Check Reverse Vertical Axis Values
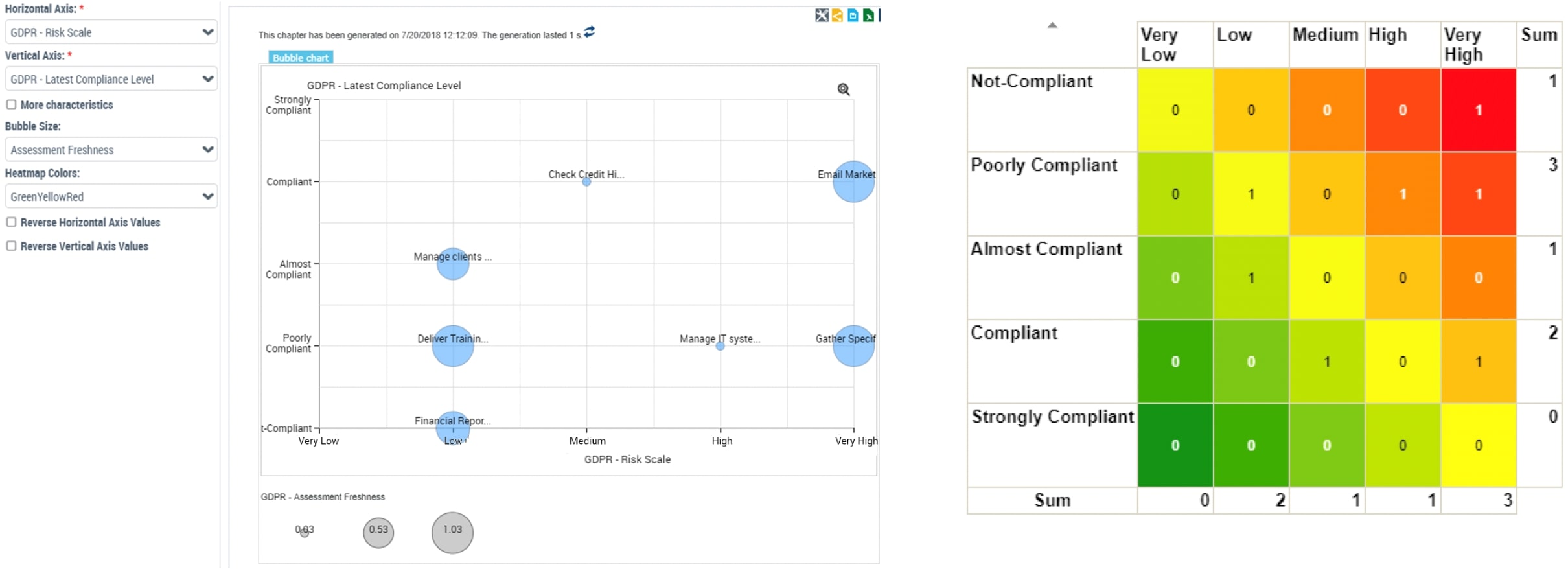Viewport: 1568px width, 569px height. (x=11, y=246)
